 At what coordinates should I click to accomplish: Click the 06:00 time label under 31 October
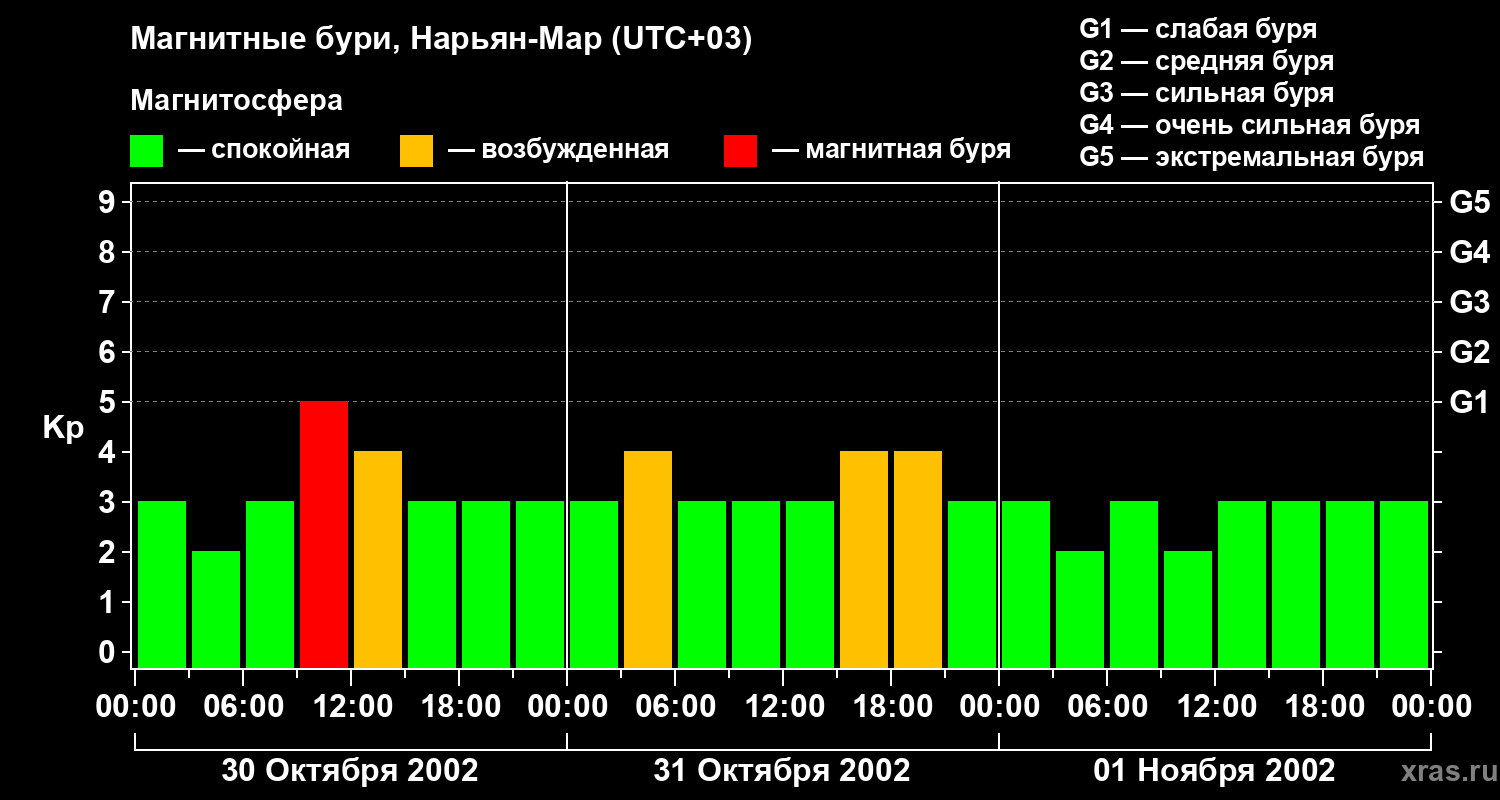coord(675,707)
